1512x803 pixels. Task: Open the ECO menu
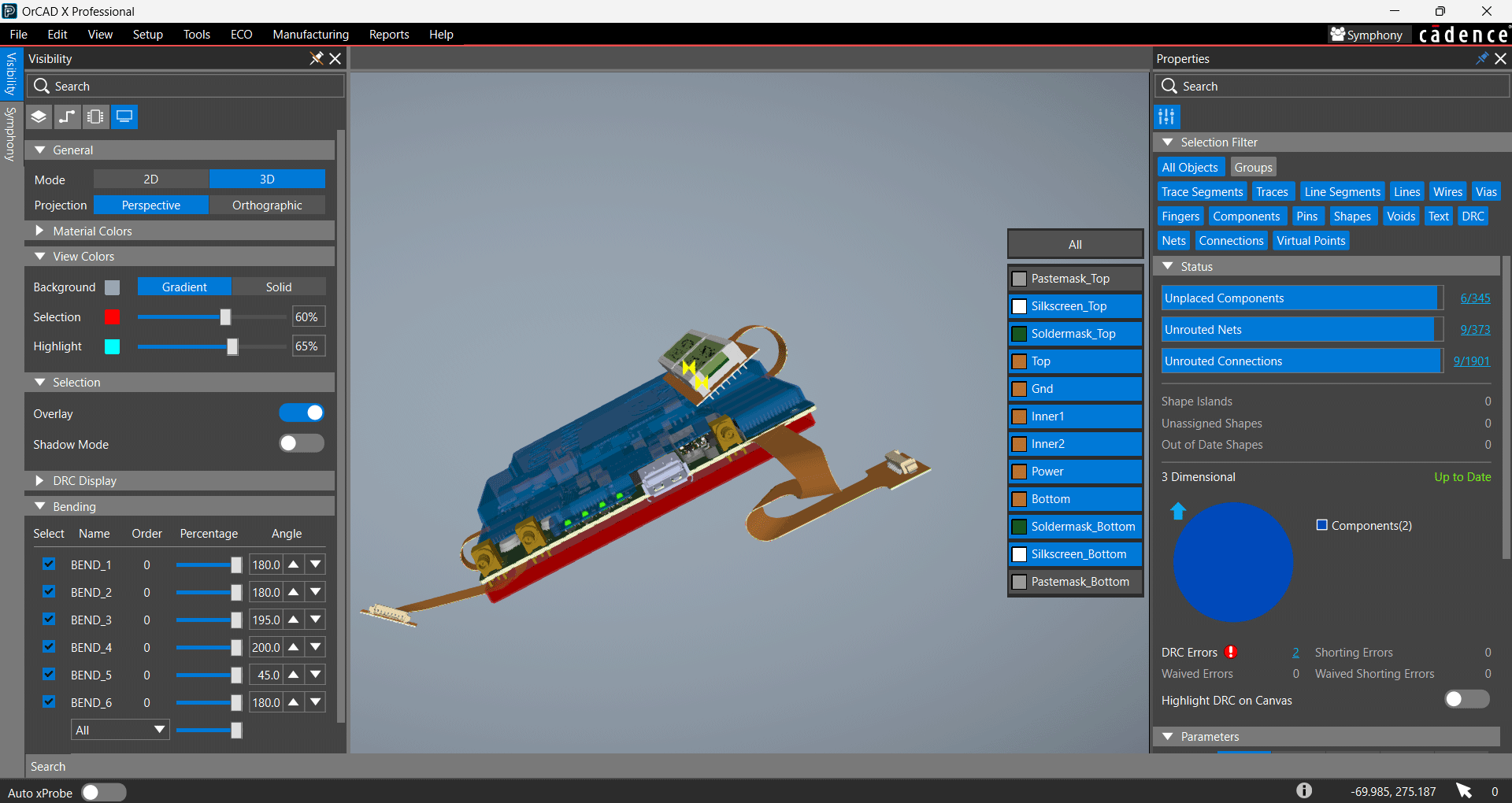coord(241,35)
